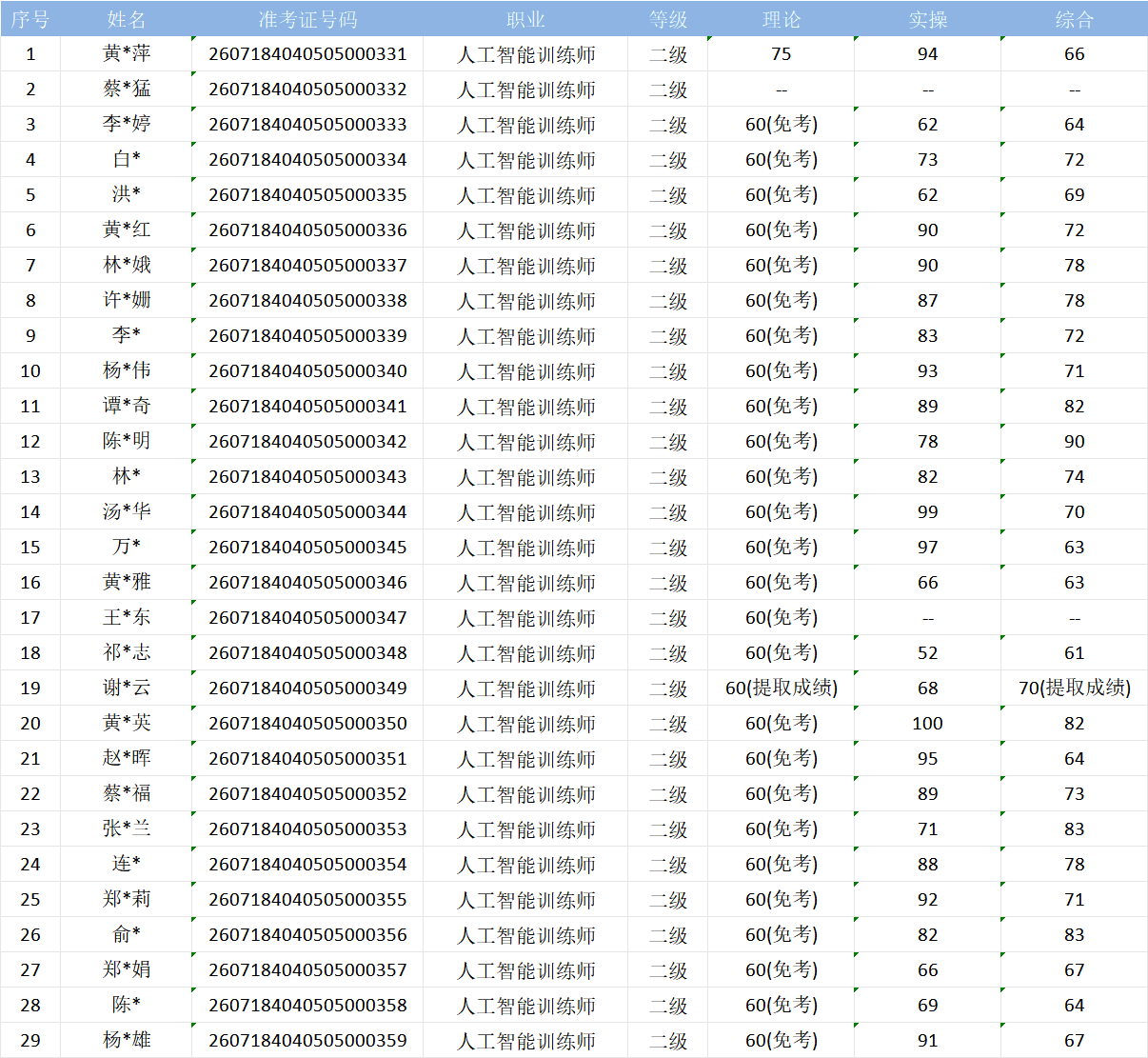Select composite score 90 for 陈*明

(x=1075, y=441)
